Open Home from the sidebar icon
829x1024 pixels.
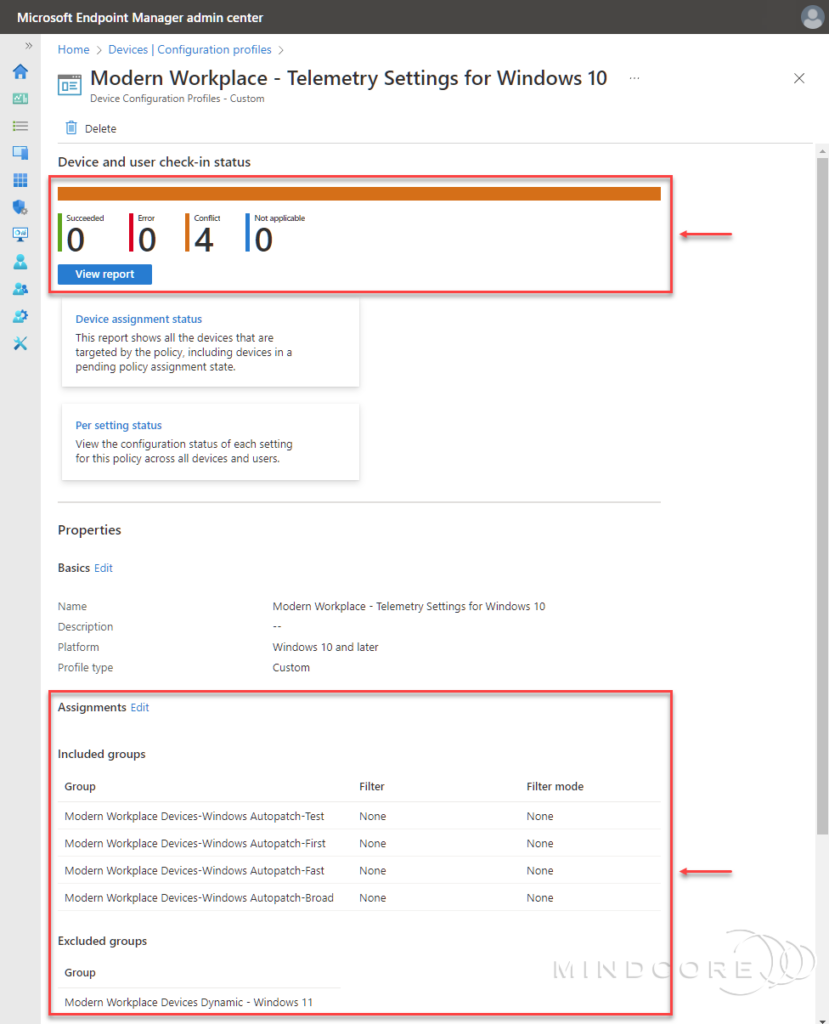(x=20, y=72)
